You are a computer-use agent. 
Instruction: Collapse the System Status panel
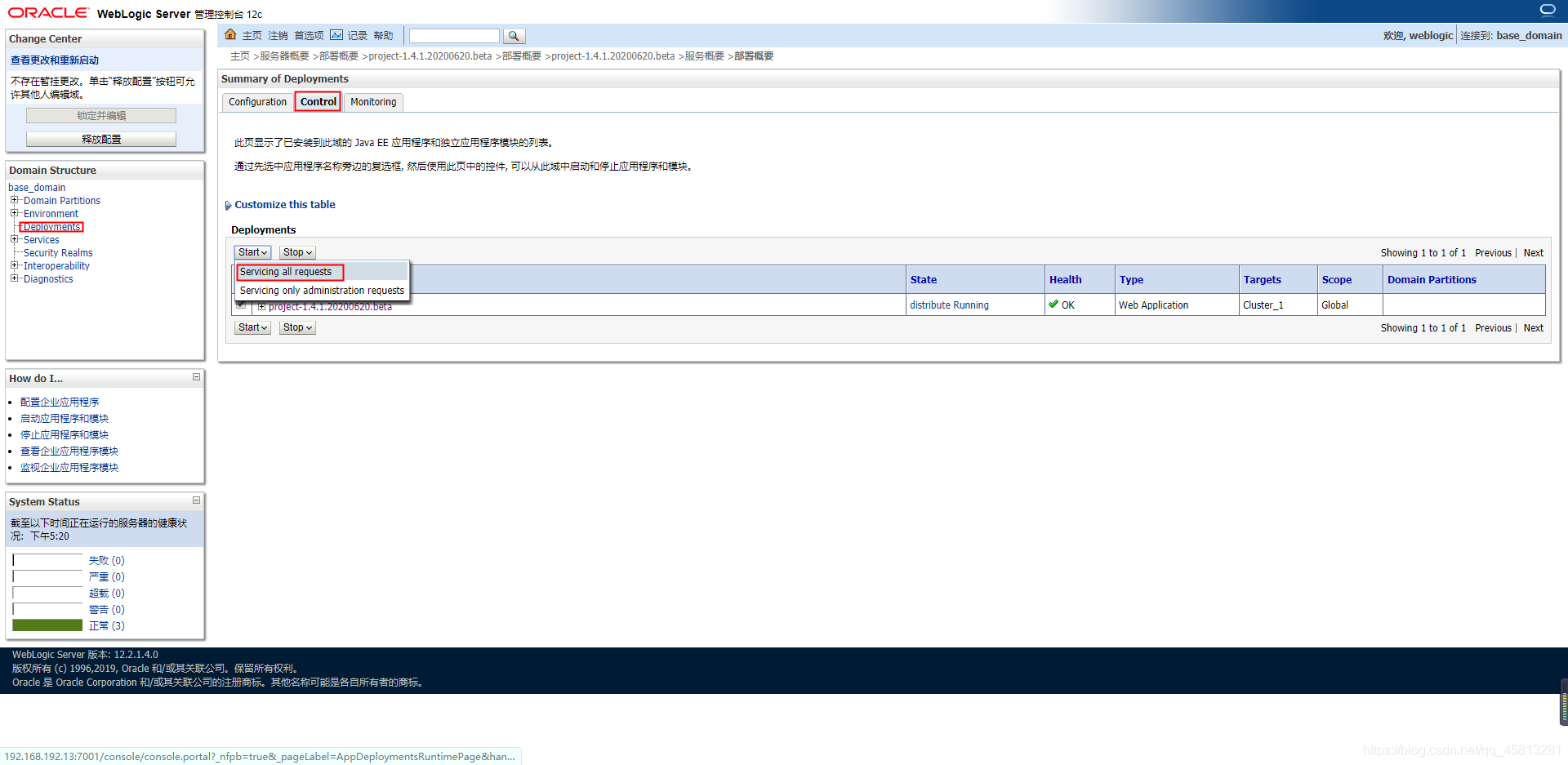[196, 500]
